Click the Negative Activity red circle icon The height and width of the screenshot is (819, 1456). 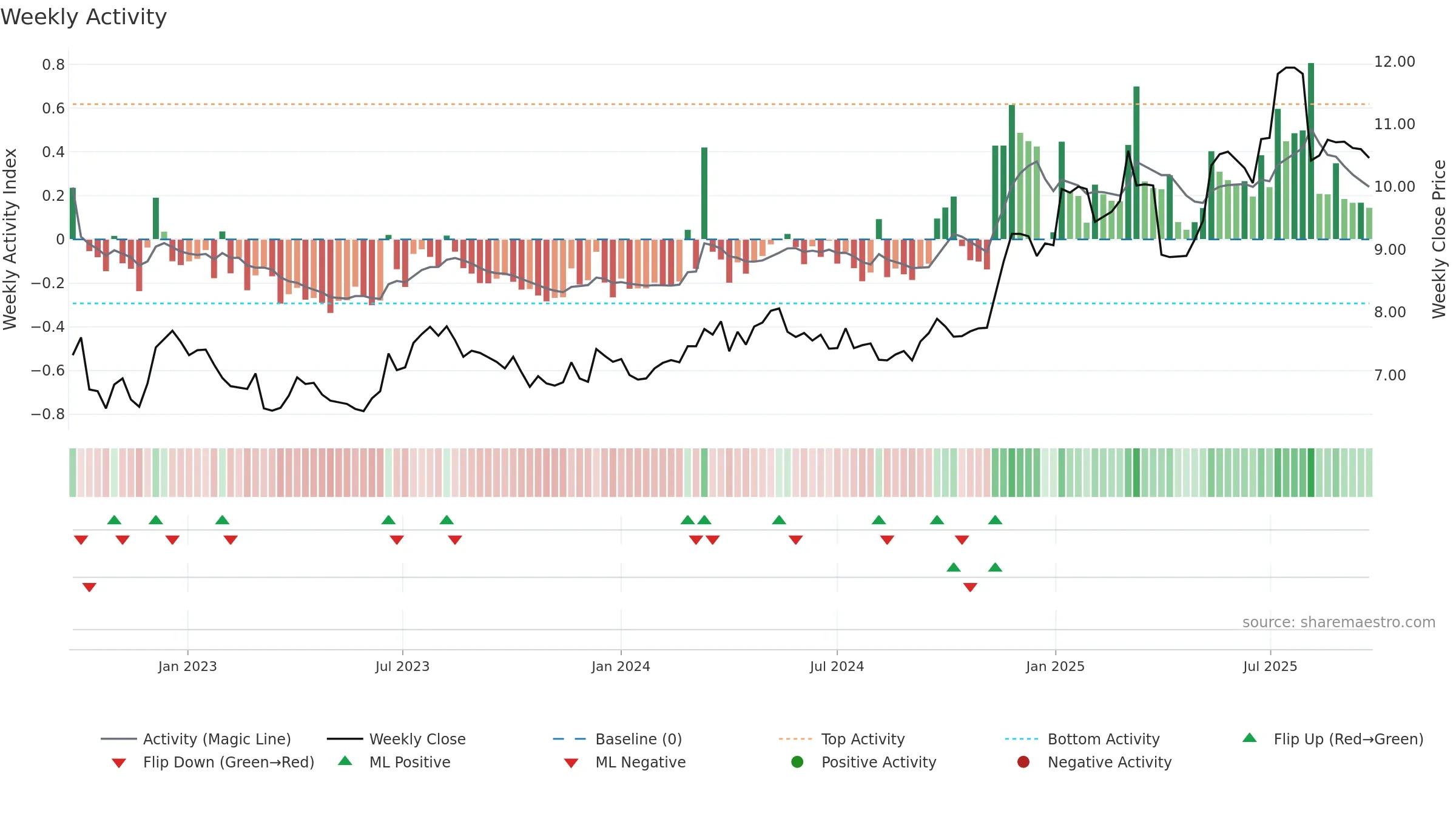1023,761
